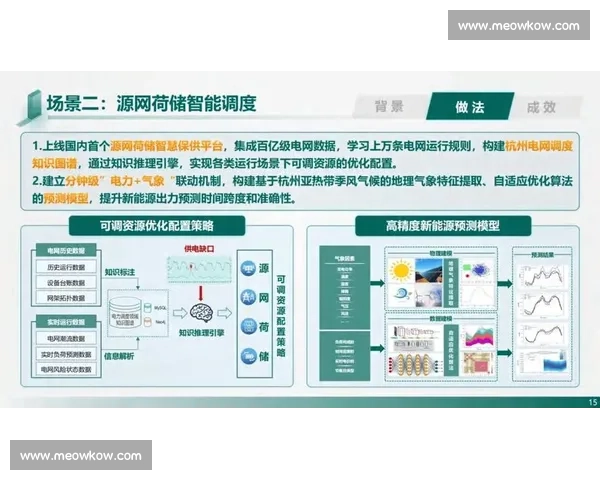Click the orange 源网荷储智慧保供平台 highlighted text
This screenshot has height=480, width=600.
click(x=166, y=146)
